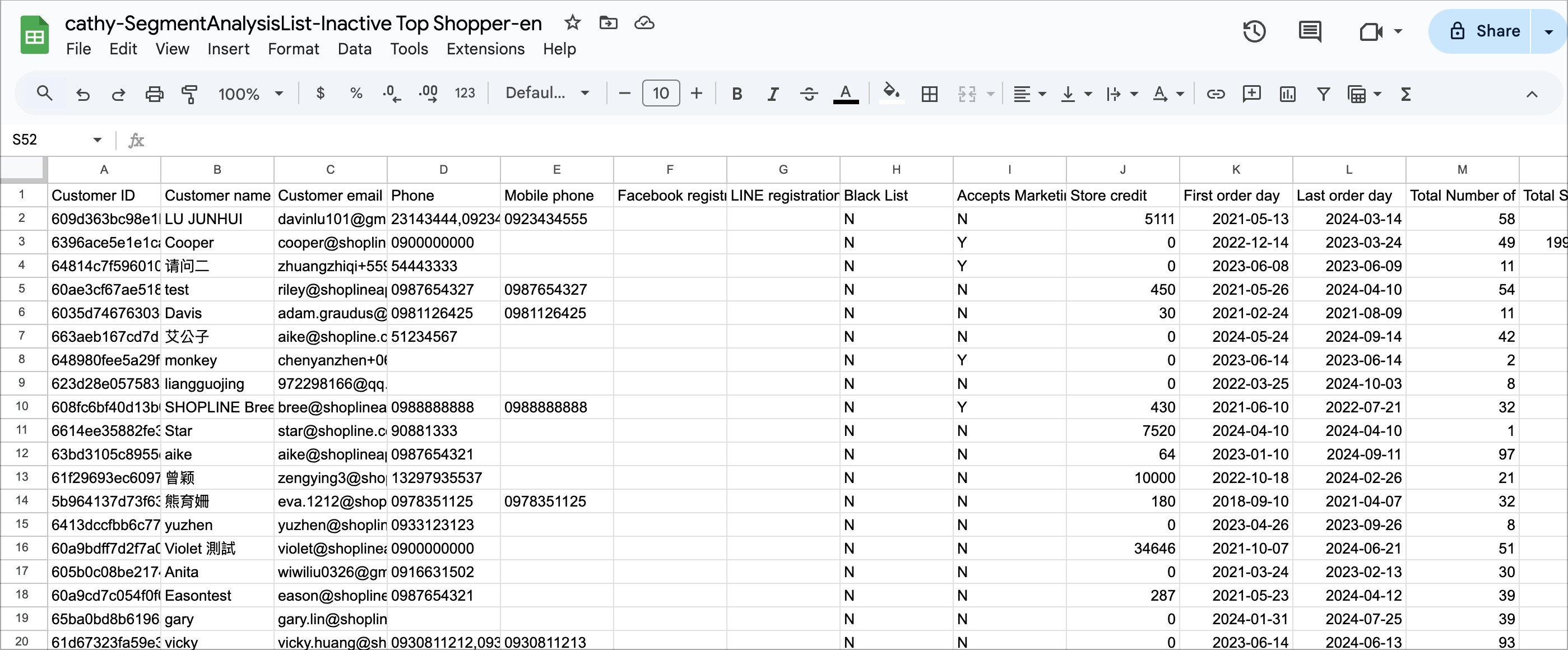Click the paint format roller icon
The image size is (1568, 650).
[x=189, y=94]
